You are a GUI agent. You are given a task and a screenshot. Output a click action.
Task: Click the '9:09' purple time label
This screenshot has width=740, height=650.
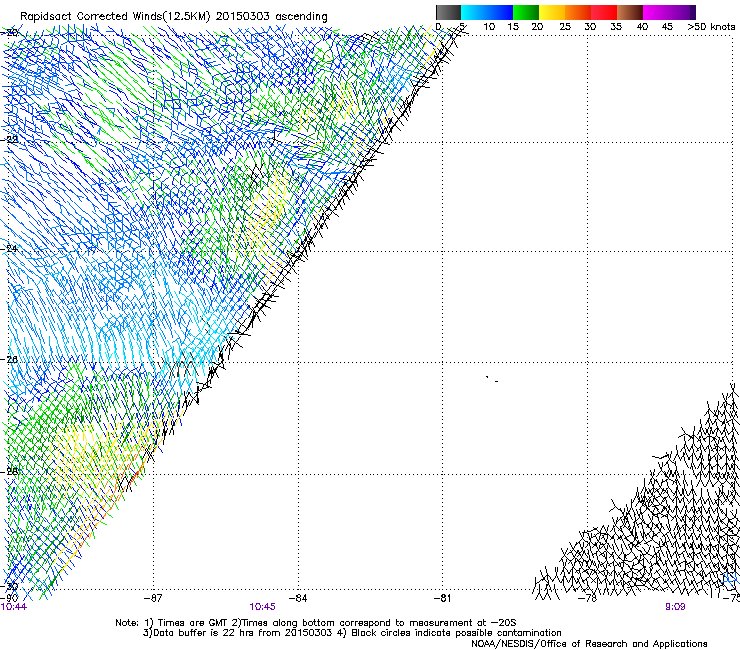pyautogui.click(x=675, y=607)
